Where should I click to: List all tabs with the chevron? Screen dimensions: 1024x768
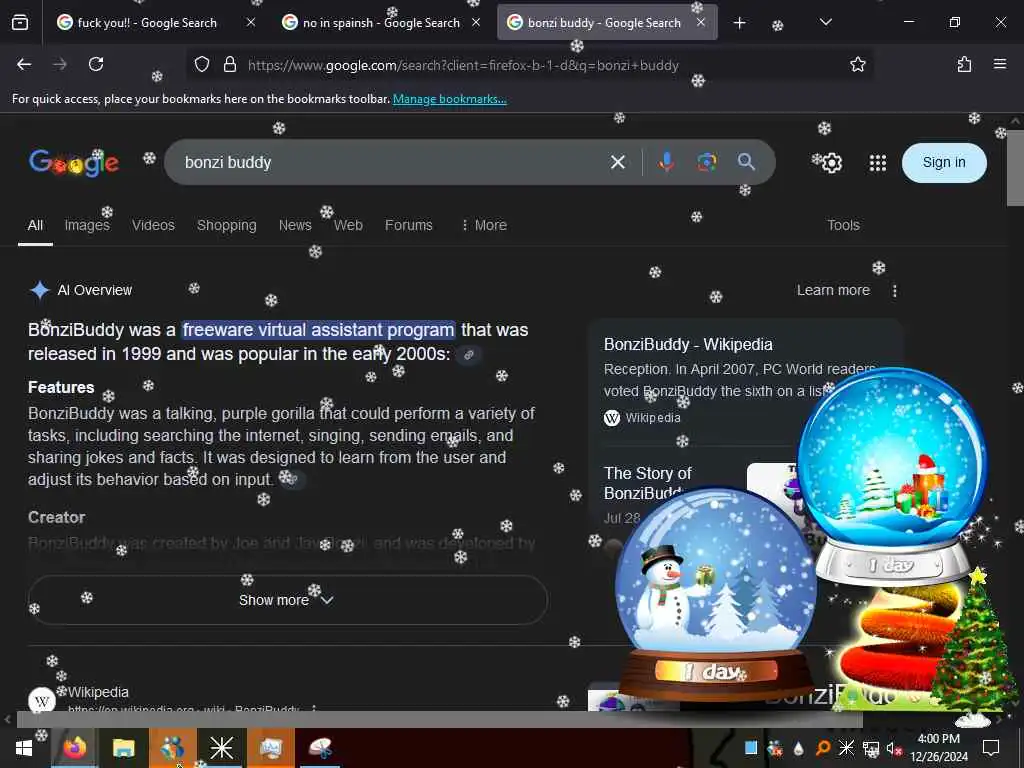click(825, 22)
